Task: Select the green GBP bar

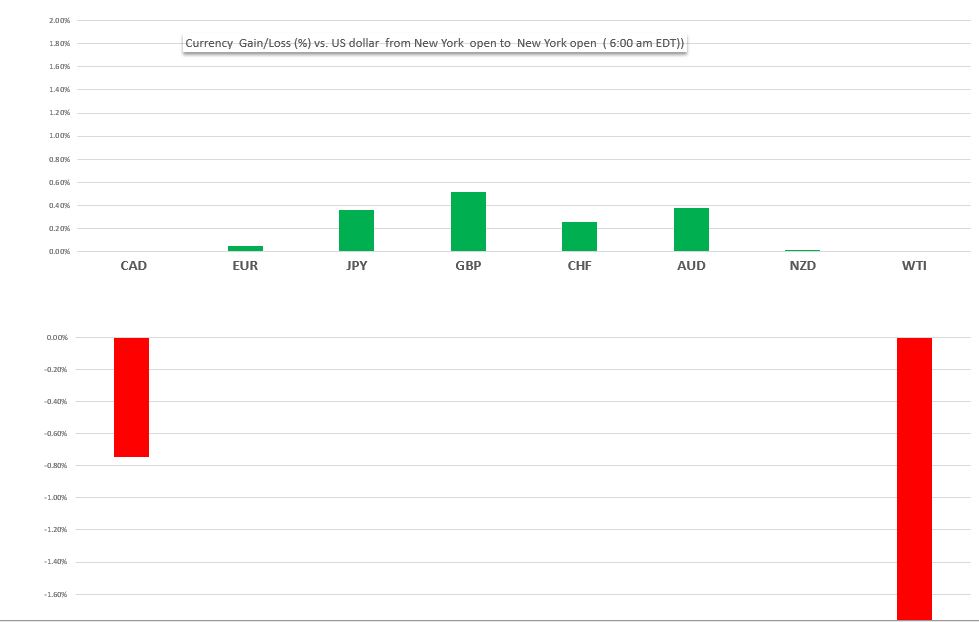Action: click(468, 222)
